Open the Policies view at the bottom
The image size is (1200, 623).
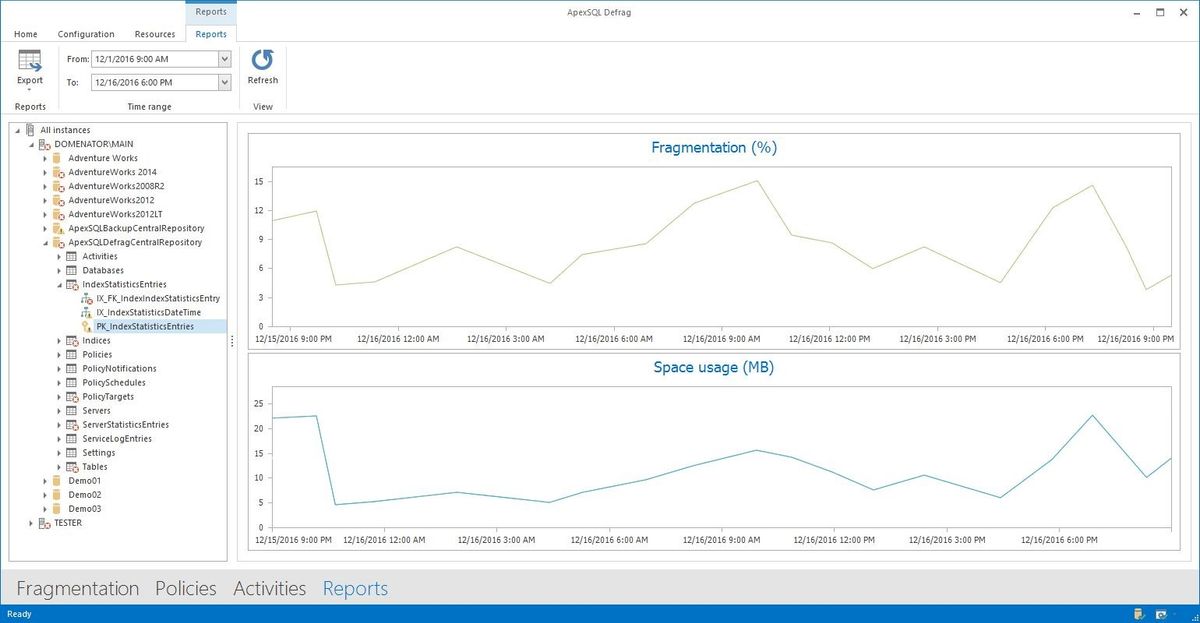coord(185,589)
